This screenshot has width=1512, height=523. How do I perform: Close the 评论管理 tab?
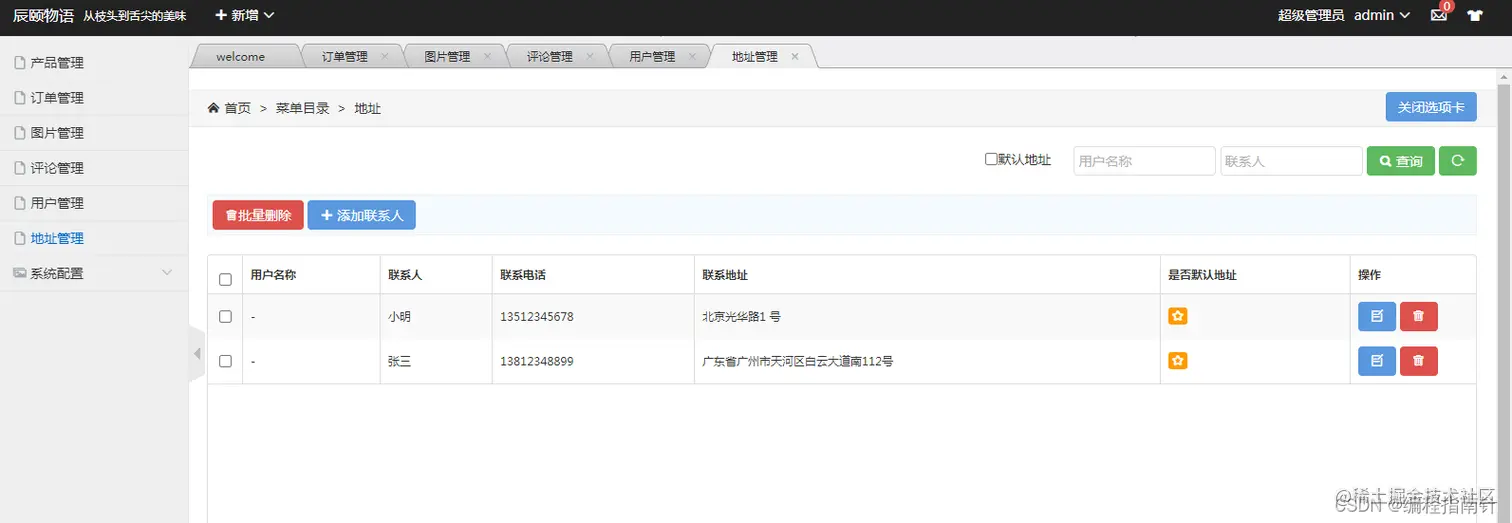(590, 57)
